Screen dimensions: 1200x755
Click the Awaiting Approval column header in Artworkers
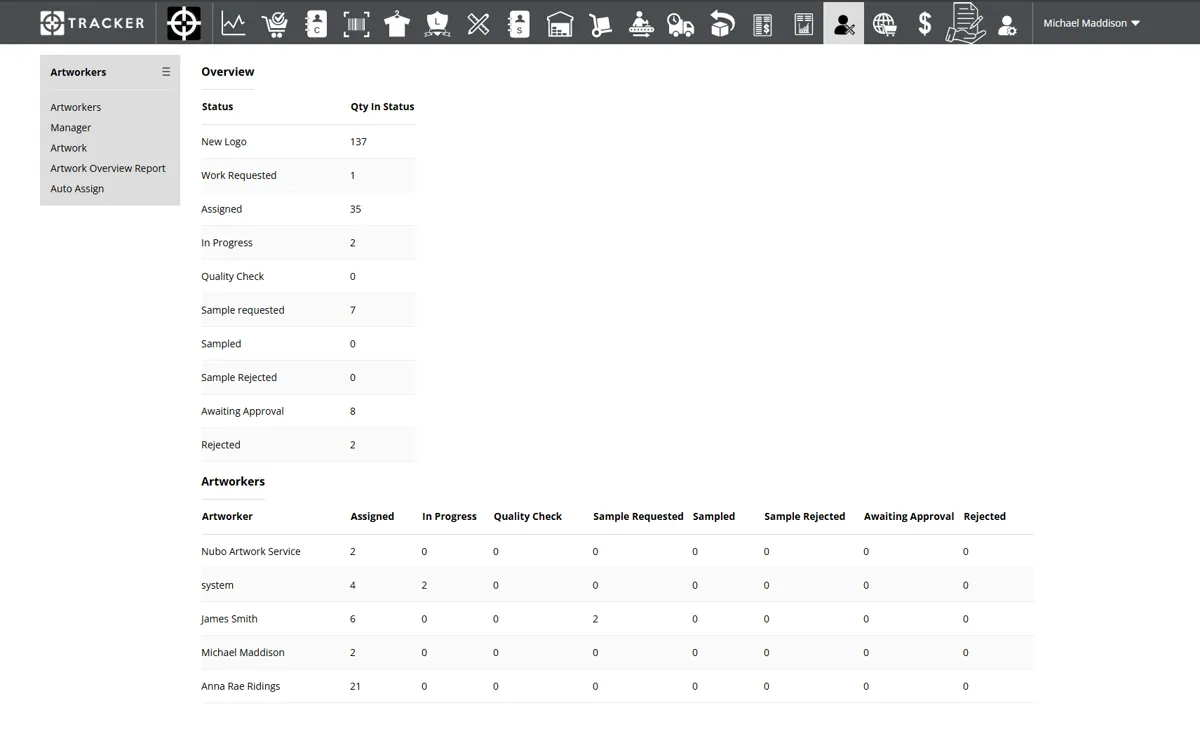pos(909,516)
